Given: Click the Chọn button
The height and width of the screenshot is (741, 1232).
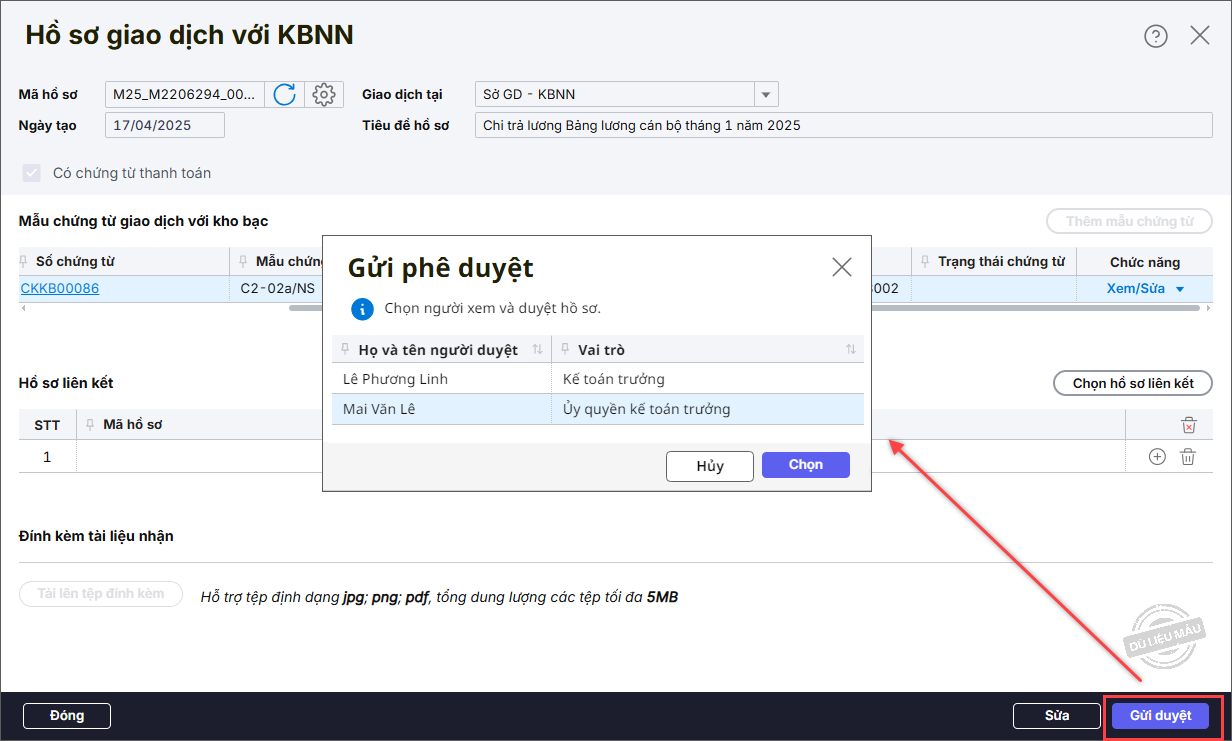Looking at the screenshot, I should (806, 465).
